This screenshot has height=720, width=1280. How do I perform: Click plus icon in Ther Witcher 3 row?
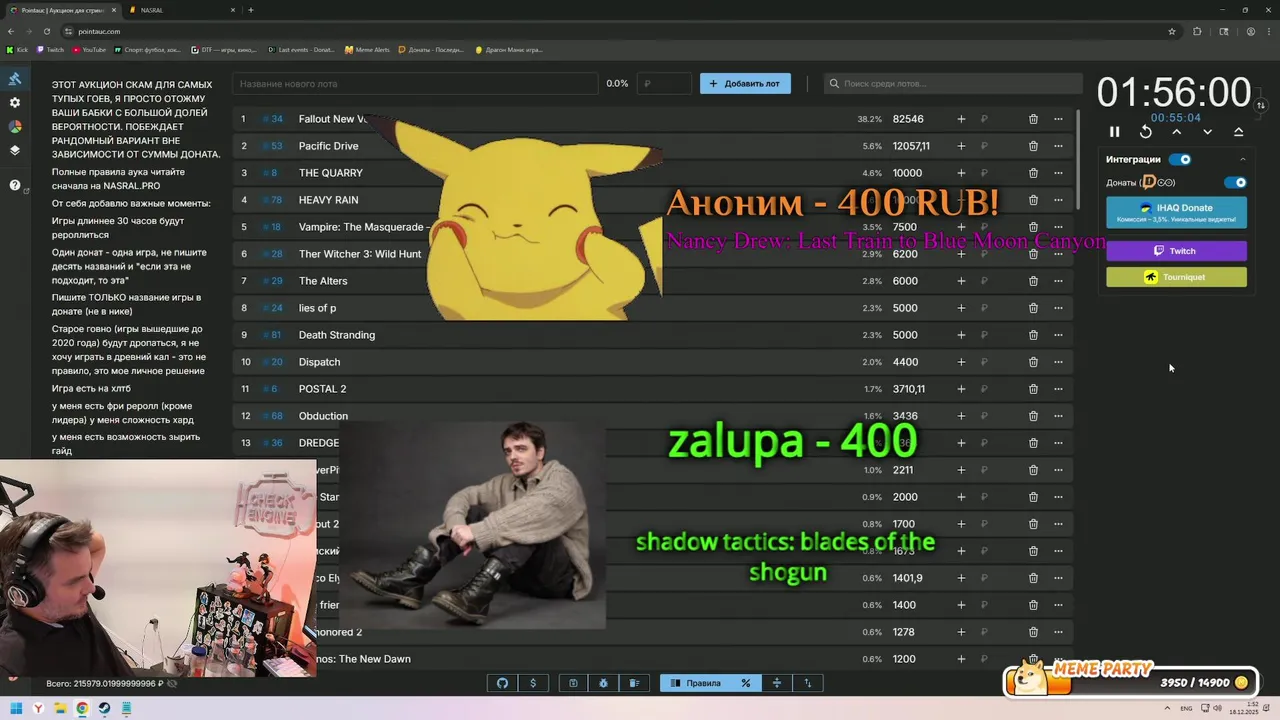point(961,254)
